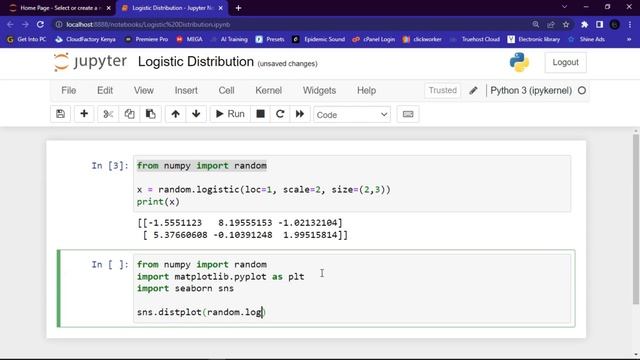Open the Edit menu
Image resolution: width=640 pixels, height=360 pixels.
coord(105,91)
